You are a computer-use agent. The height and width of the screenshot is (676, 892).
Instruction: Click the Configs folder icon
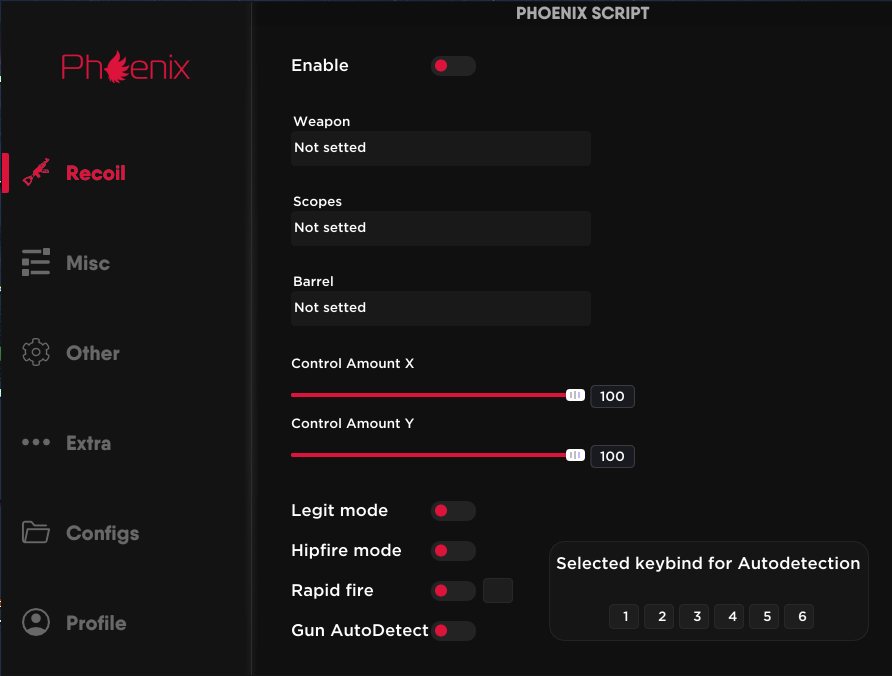coord(36,532)
